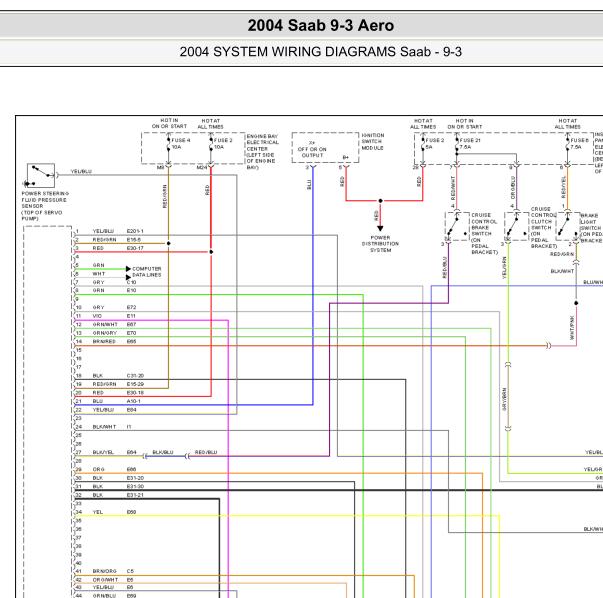Click the 'IGNITION SWITCH MODULE' label

tap(373, 142)
